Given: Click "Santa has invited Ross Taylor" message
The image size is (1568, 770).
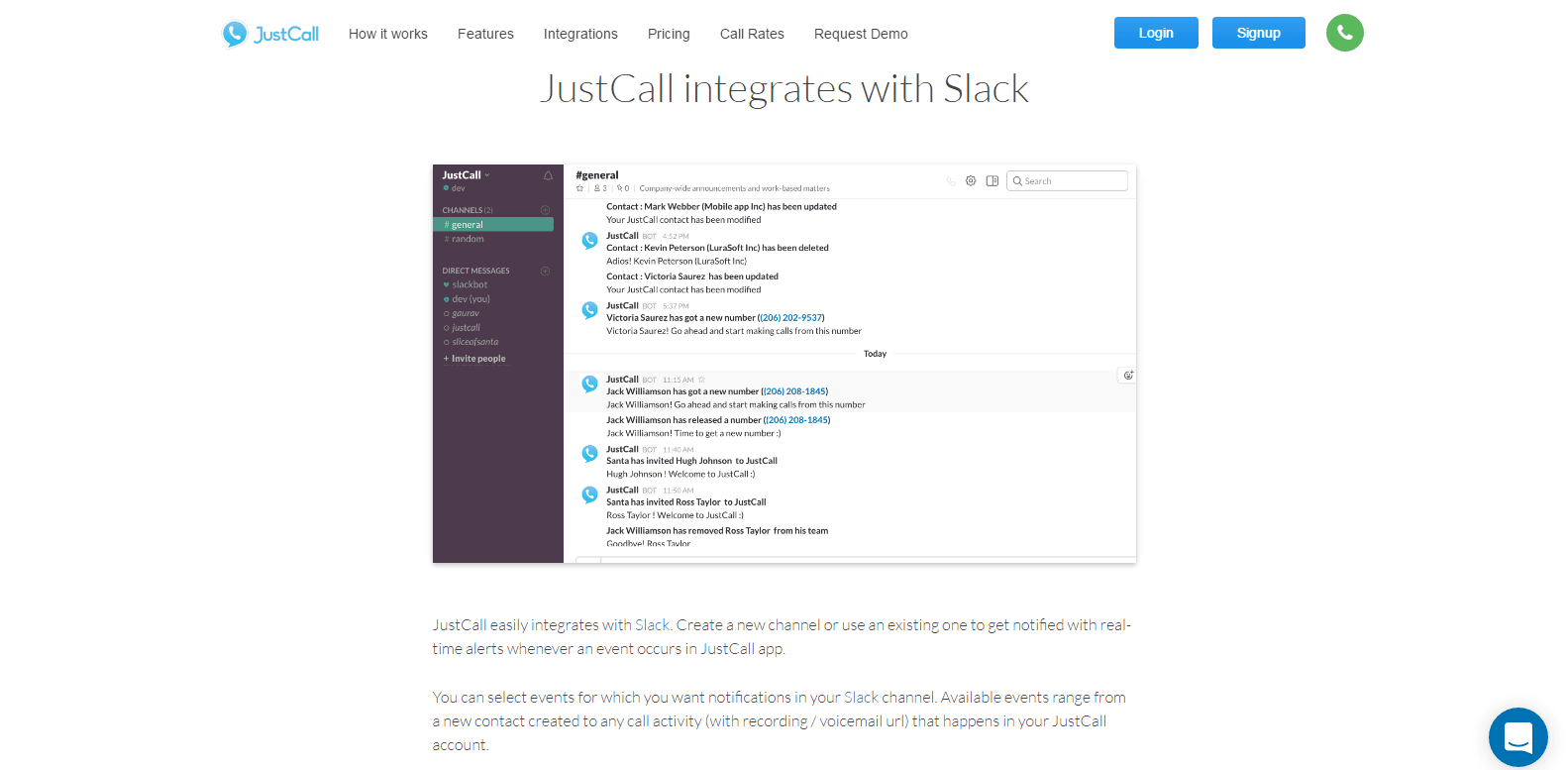Looking at the screenshot, I should tap(686, 502).
